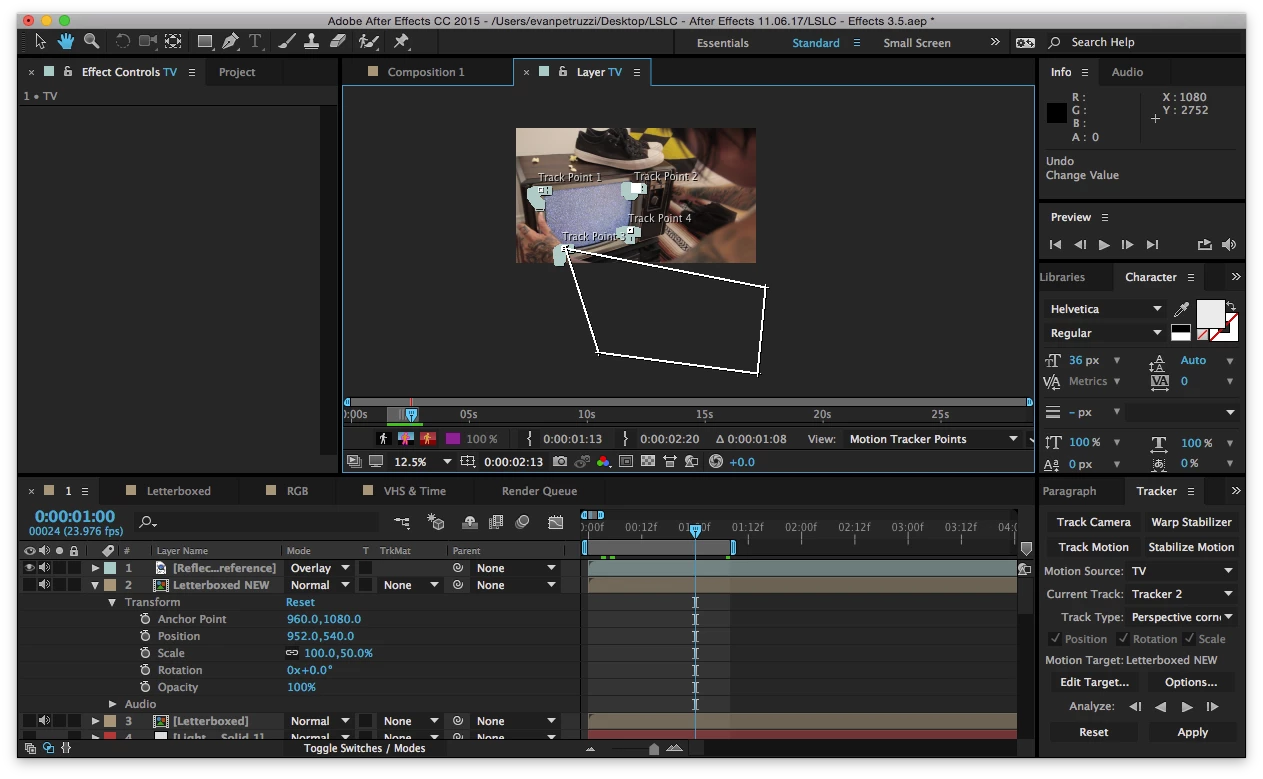The width and height of the screenshot is (1263, 779).
Task: Switch to the Paragraph tab
Action: click(1069, 491)
